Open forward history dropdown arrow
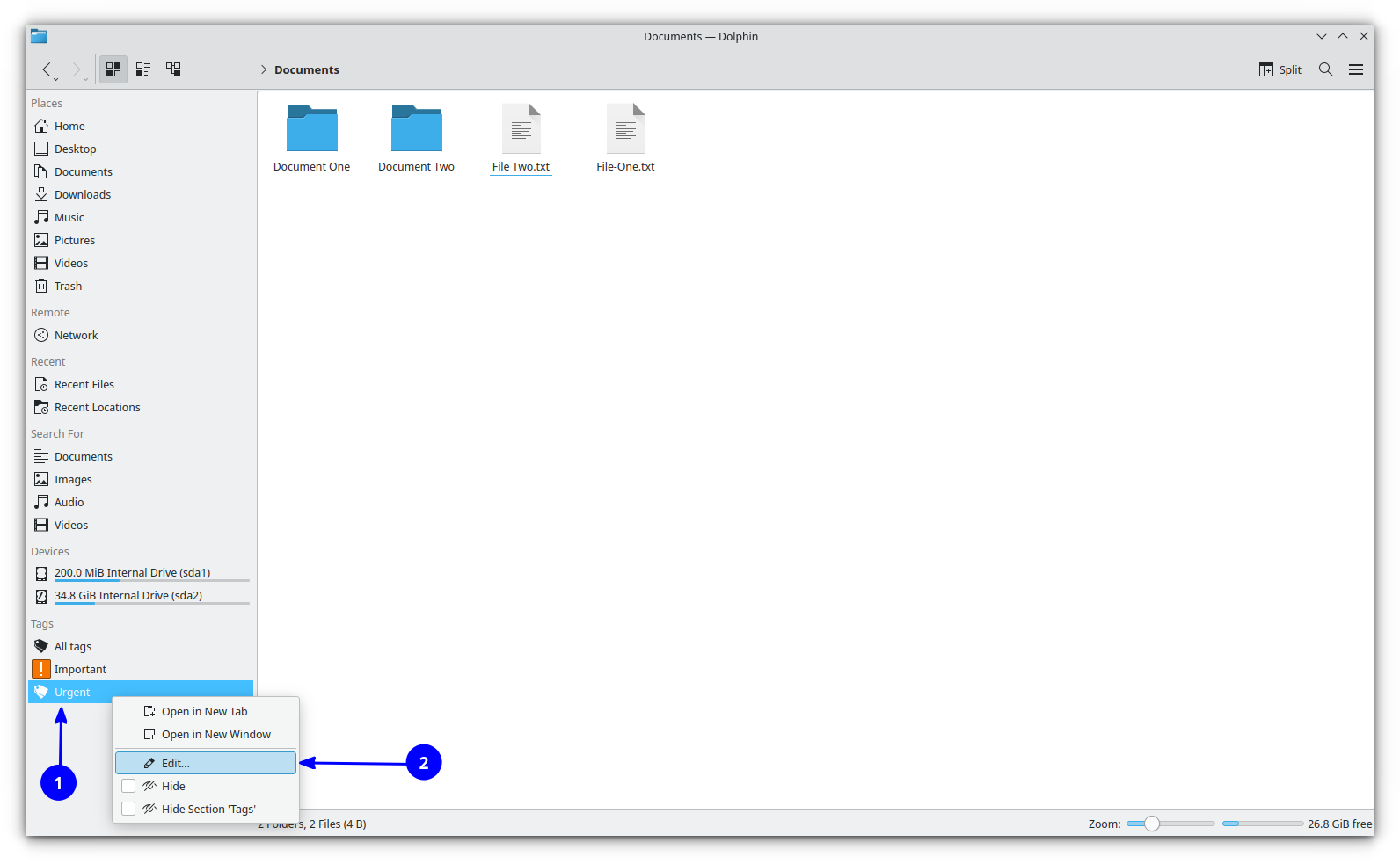1400x864 pixels. [85, 79]
